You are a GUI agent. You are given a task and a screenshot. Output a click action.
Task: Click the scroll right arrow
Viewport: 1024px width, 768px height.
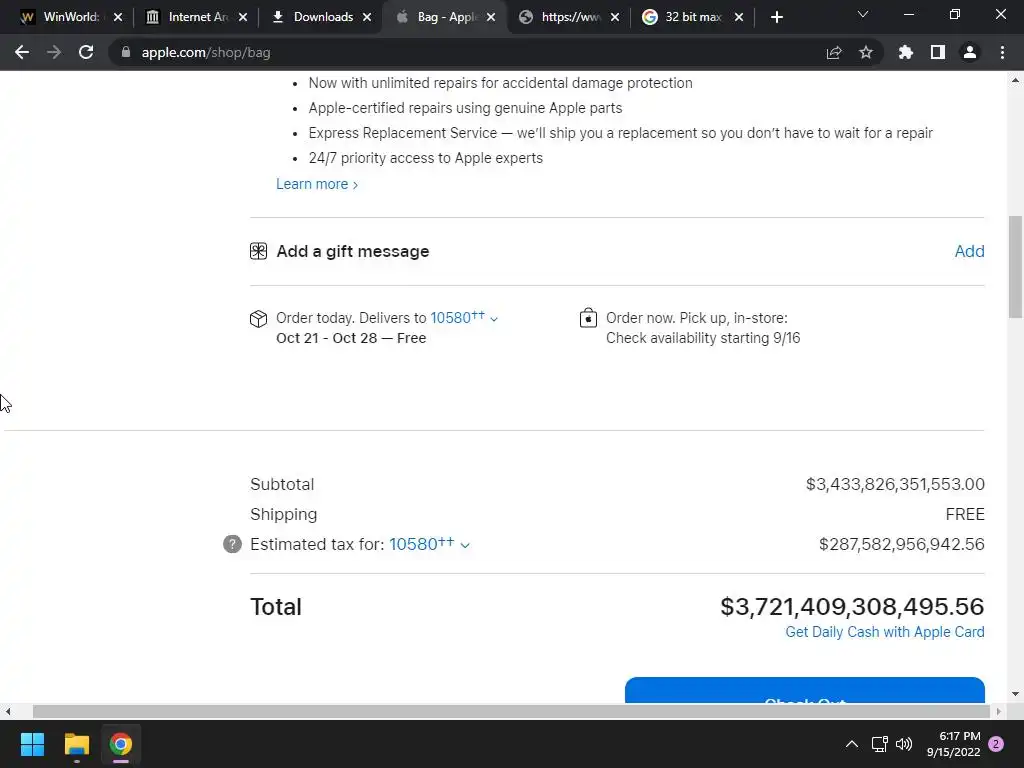pyautogui.click(x=998, y=711)
